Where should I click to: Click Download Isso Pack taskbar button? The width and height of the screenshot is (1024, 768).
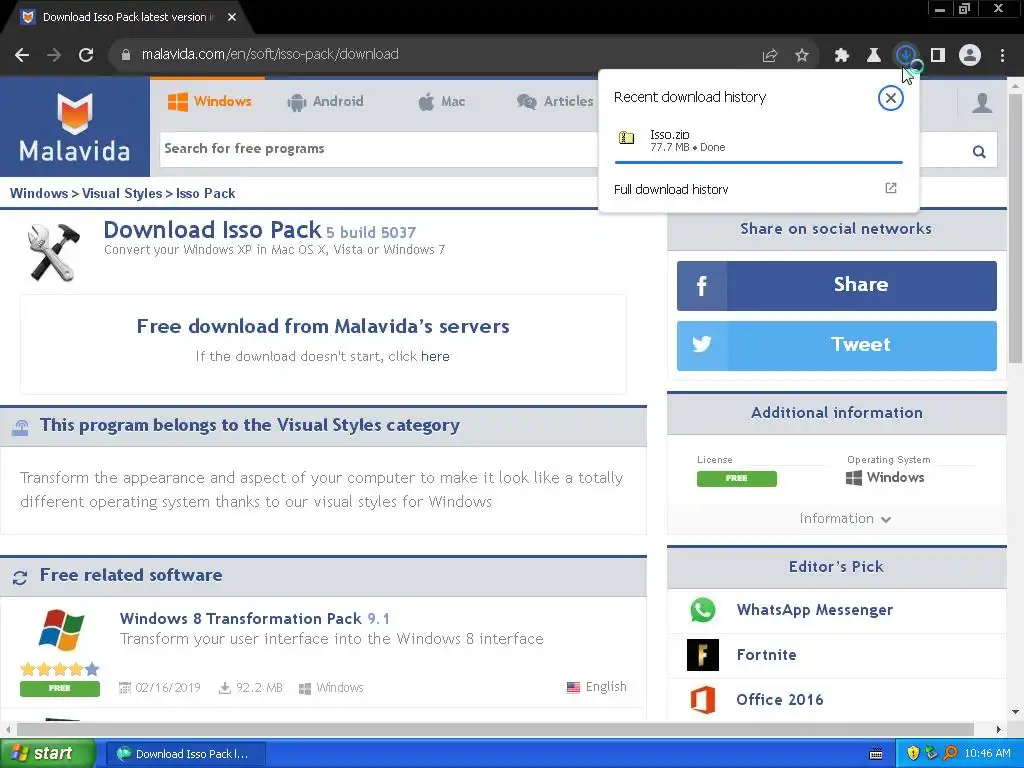(185, 754)
